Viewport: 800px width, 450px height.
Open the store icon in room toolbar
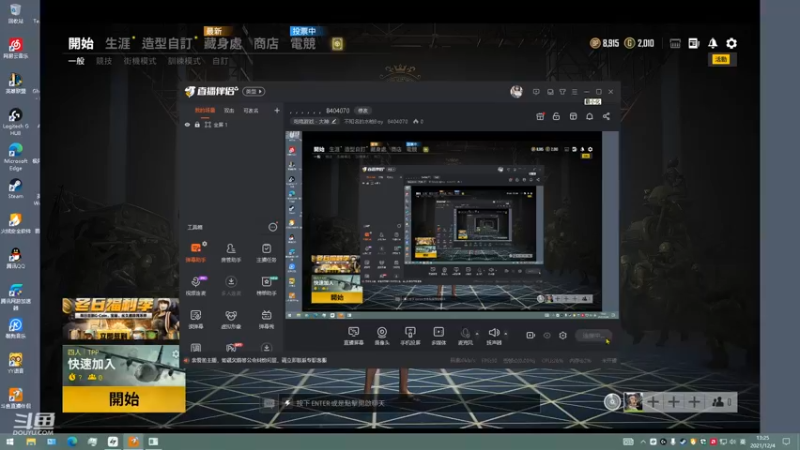[x=573, y=116]
